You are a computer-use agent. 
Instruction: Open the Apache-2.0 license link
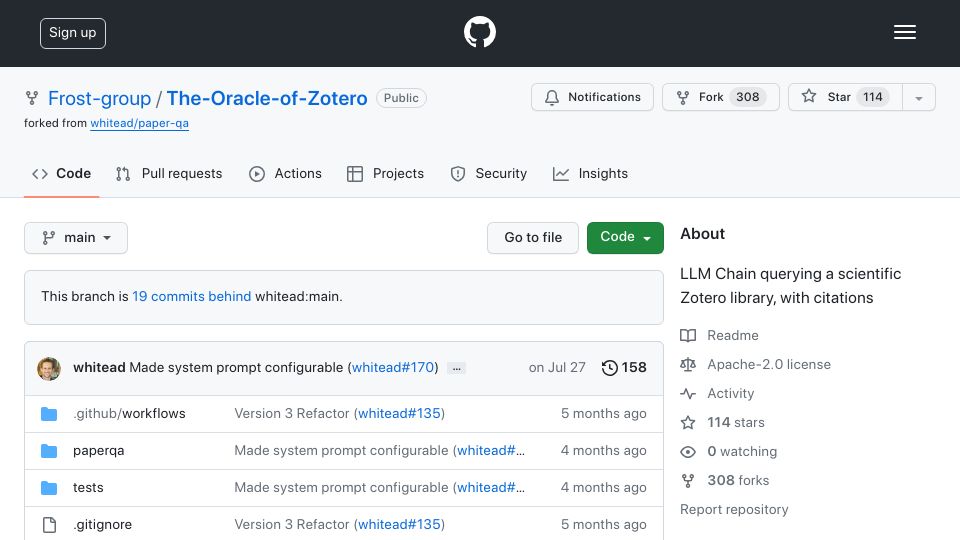coord(769,364)
